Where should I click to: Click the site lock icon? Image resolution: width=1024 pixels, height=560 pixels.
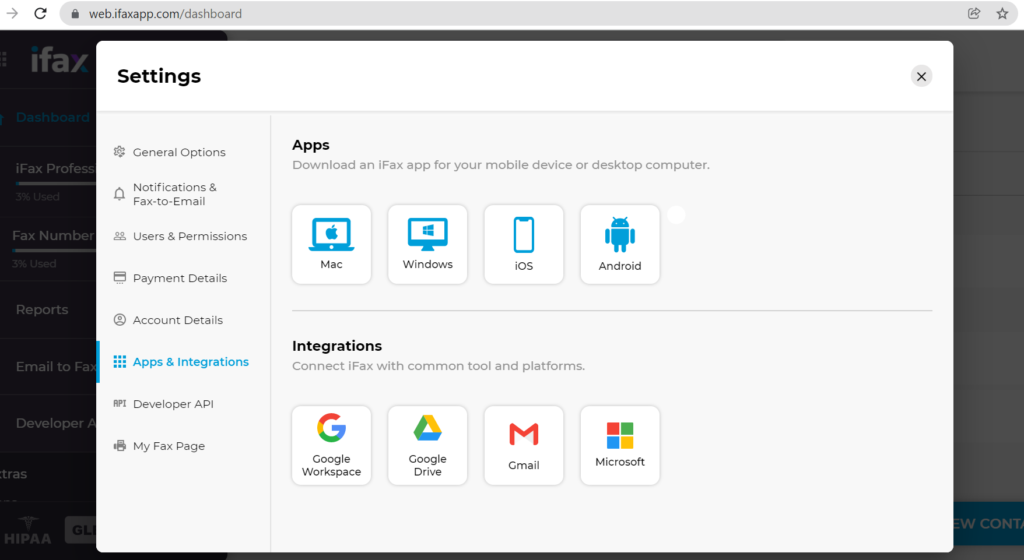(x=75, y=14)
